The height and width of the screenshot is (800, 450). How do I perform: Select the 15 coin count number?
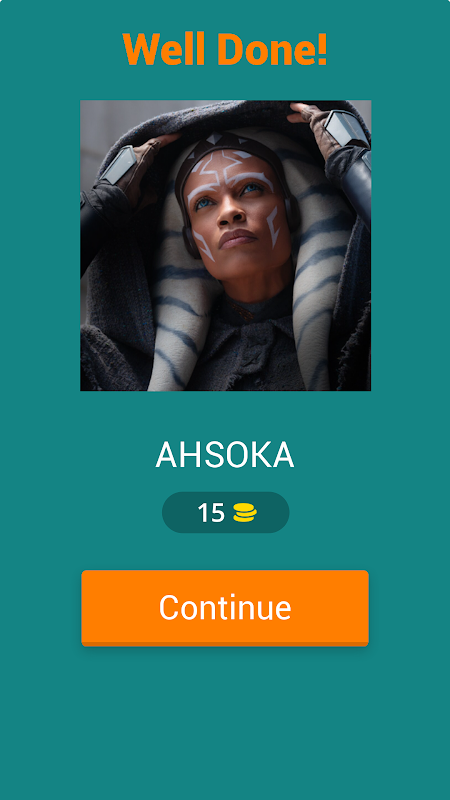(x=211, y=513)
